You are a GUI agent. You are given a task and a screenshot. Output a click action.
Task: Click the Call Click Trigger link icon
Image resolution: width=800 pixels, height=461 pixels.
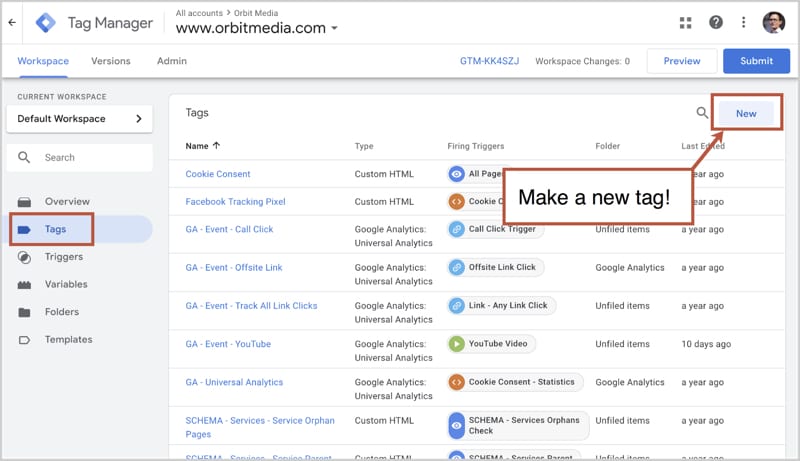(x=457, y=229)
